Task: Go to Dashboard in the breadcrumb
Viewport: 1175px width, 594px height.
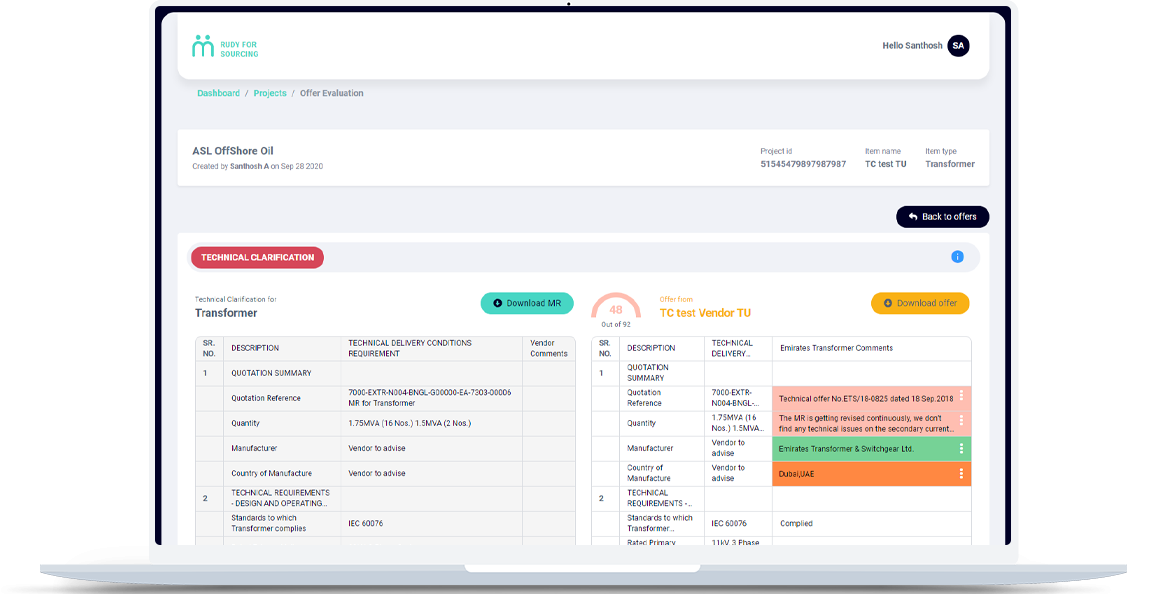Action: [x=218, y=93]
